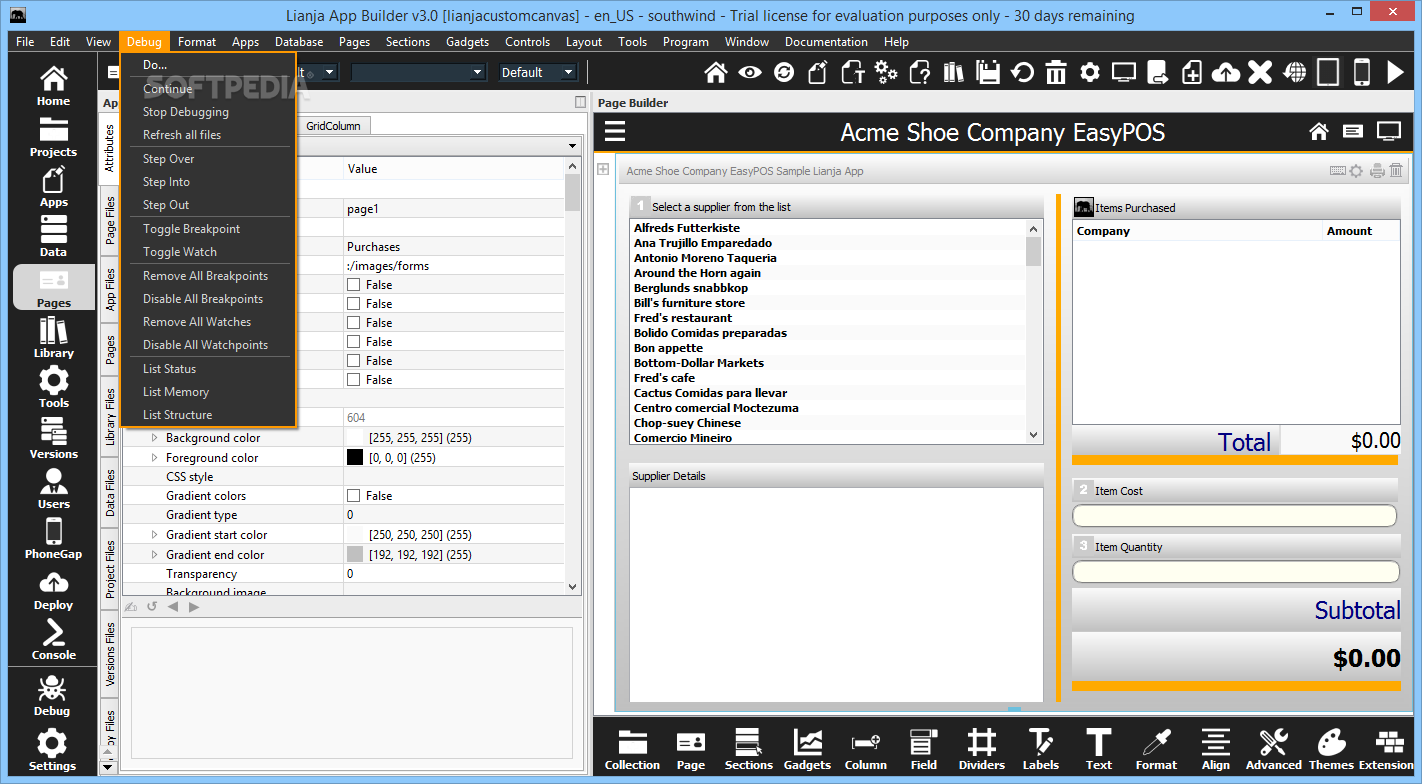The width and height of the screenshot is (1422, 784).
Task: Open the empty combo box left of Default
Action: point(418,72)
